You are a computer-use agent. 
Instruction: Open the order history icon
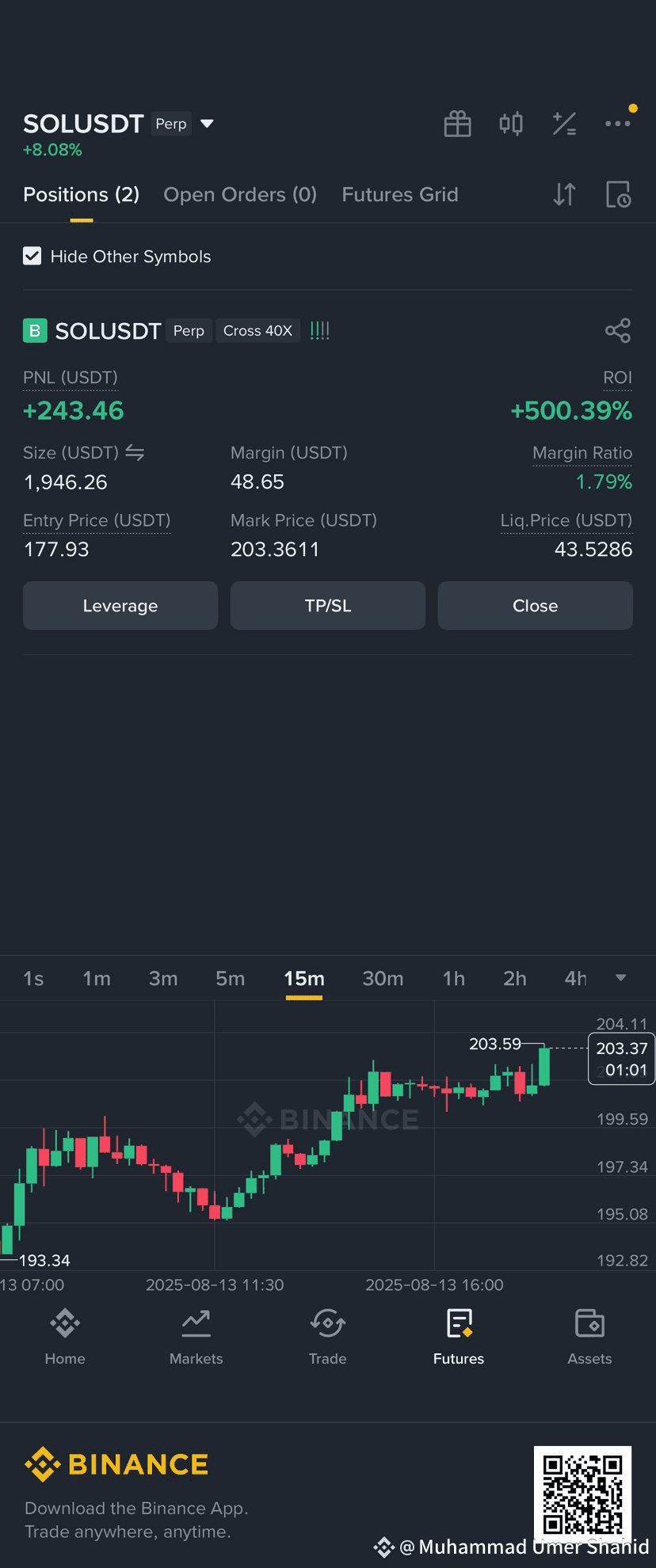tap(618, 194)
